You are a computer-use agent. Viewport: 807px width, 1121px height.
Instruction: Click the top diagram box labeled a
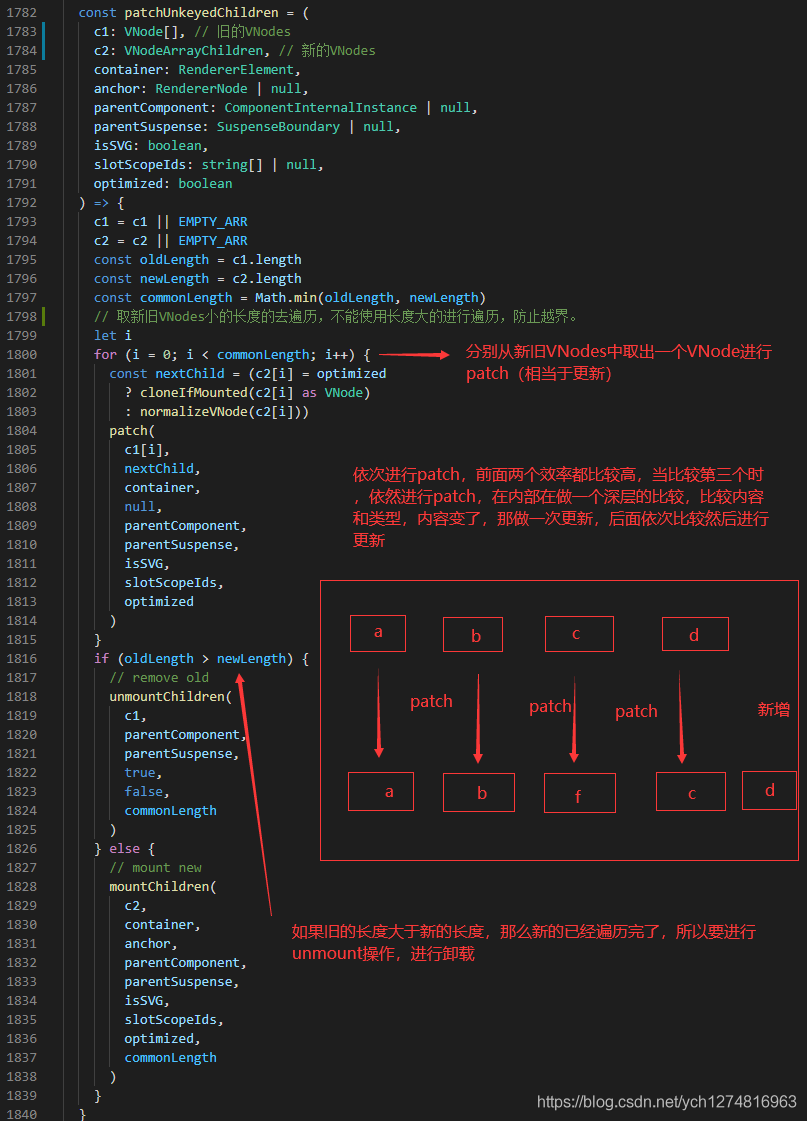point(378,633)
